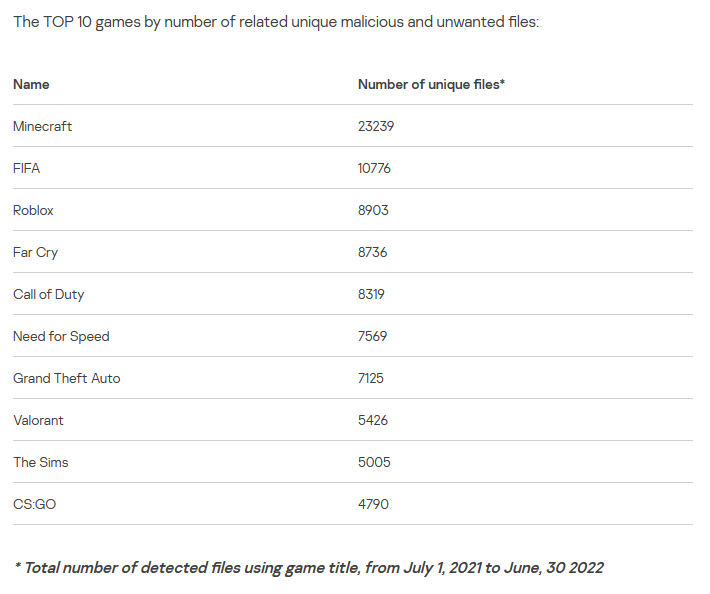Screen dimensions: 710x594
Task: Click the footnote about total detected files
Action: pyautogui.click(x=309, y=568)
